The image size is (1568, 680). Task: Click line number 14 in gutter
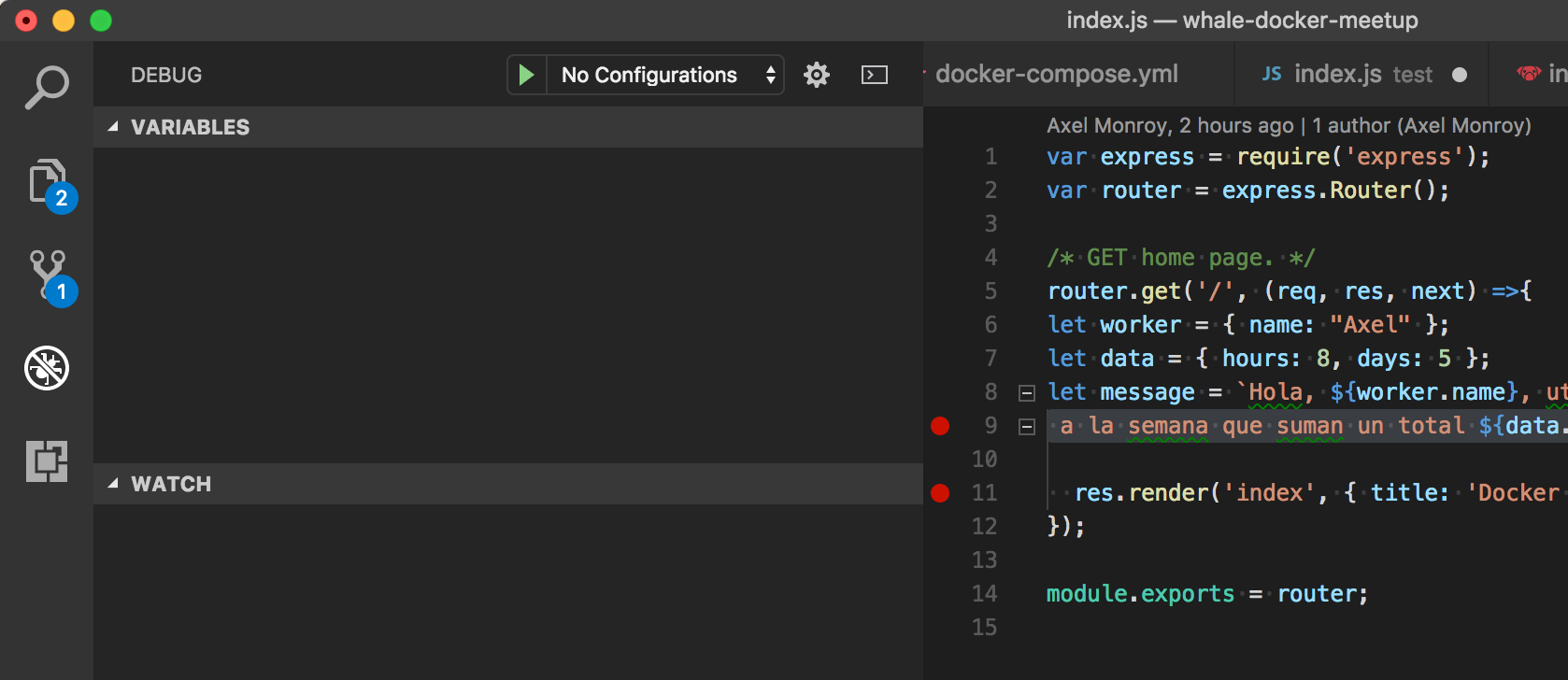[984, 594]
